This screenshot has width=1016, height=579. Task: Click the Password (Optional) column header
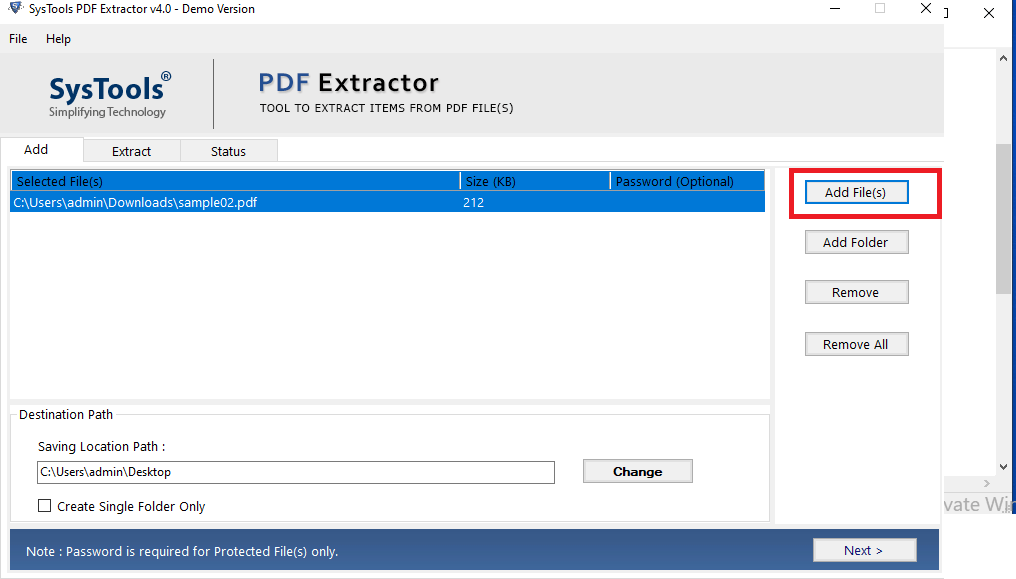click(x=687, y=180)
